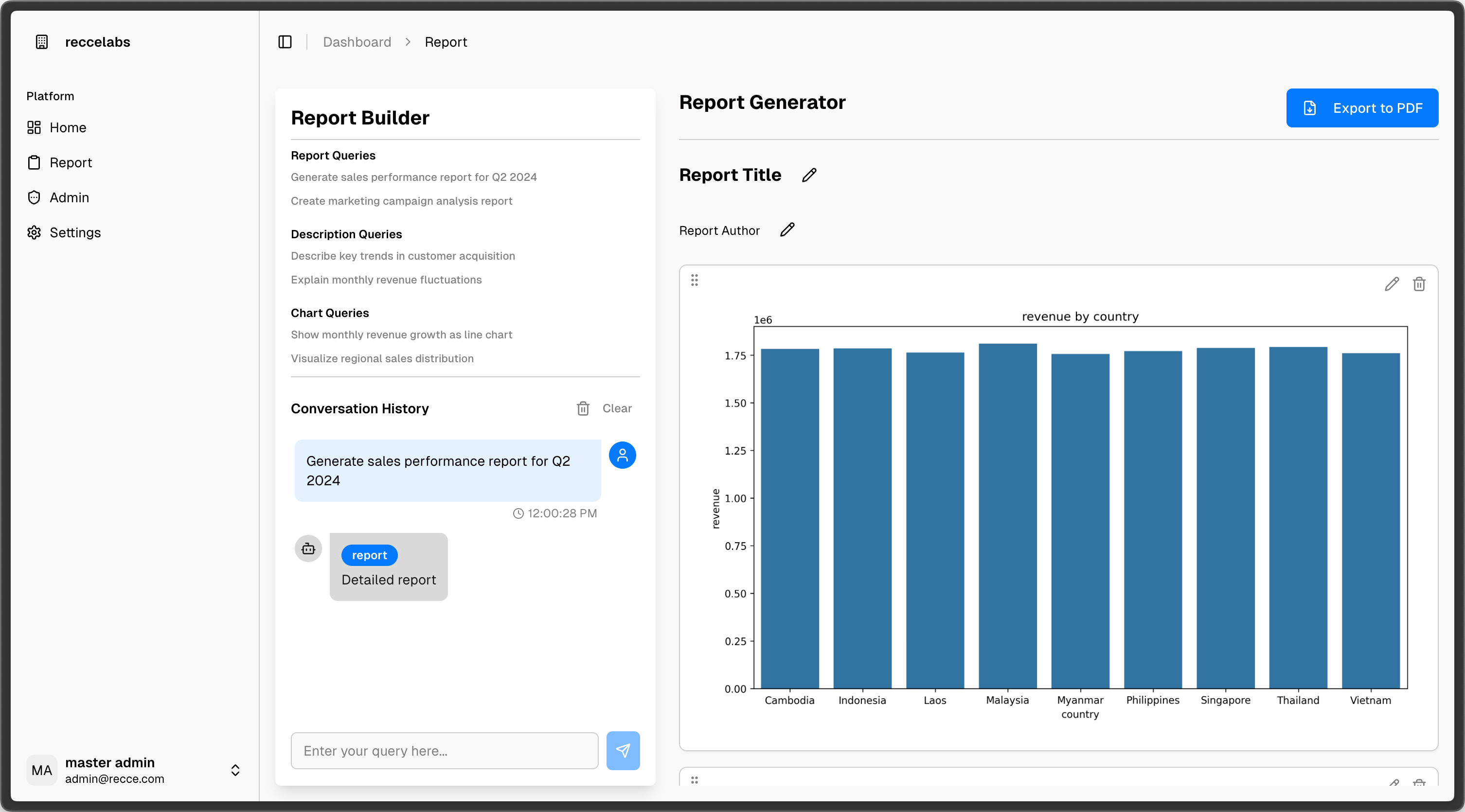The height and width of the screenshot is (812, 1465).
Task: Click the Export to PDF button
Action: pos(1362,108)
